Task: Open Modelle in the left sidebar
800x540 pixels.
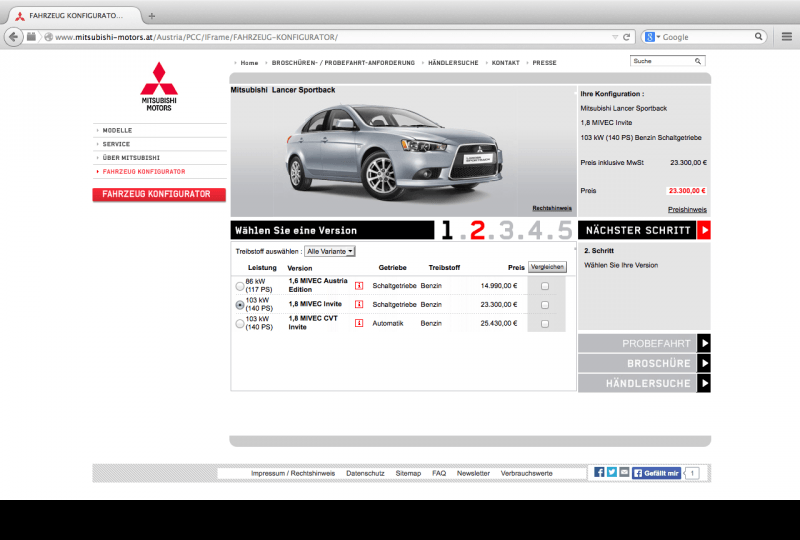Action: point(117,131)
